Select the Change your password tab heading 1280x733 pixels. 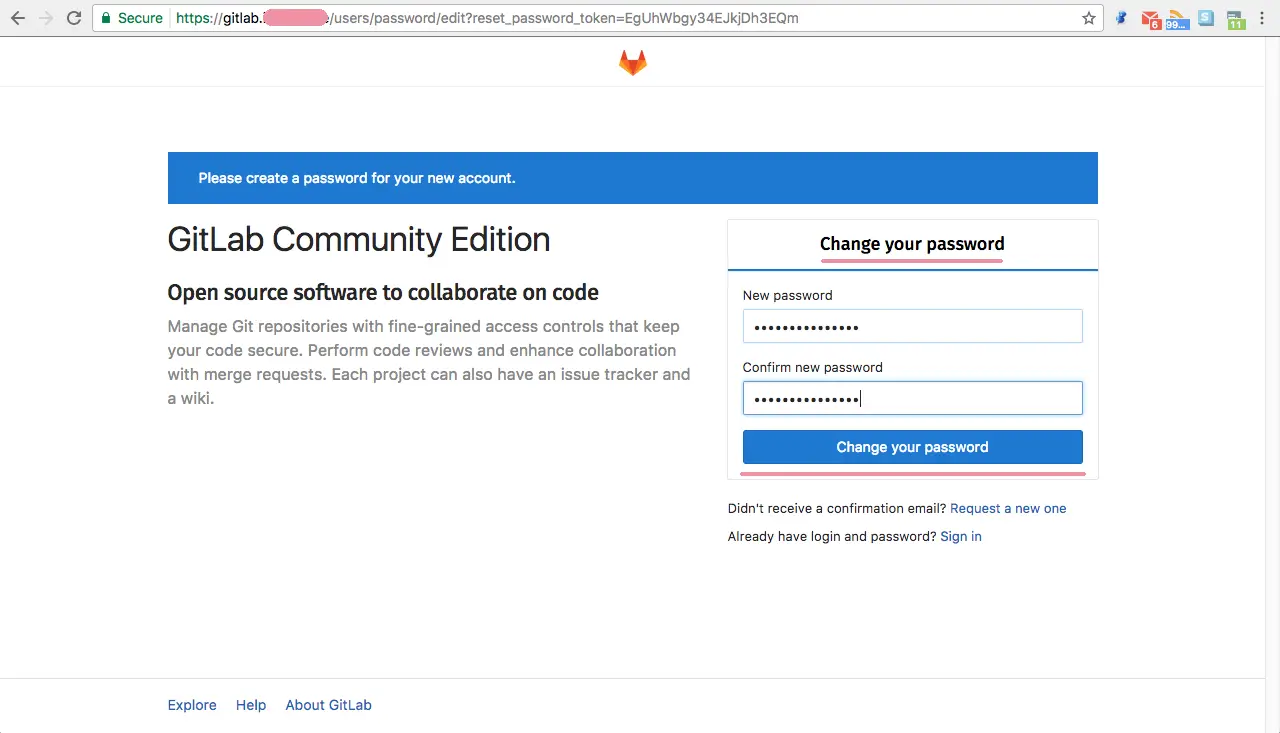912,244
